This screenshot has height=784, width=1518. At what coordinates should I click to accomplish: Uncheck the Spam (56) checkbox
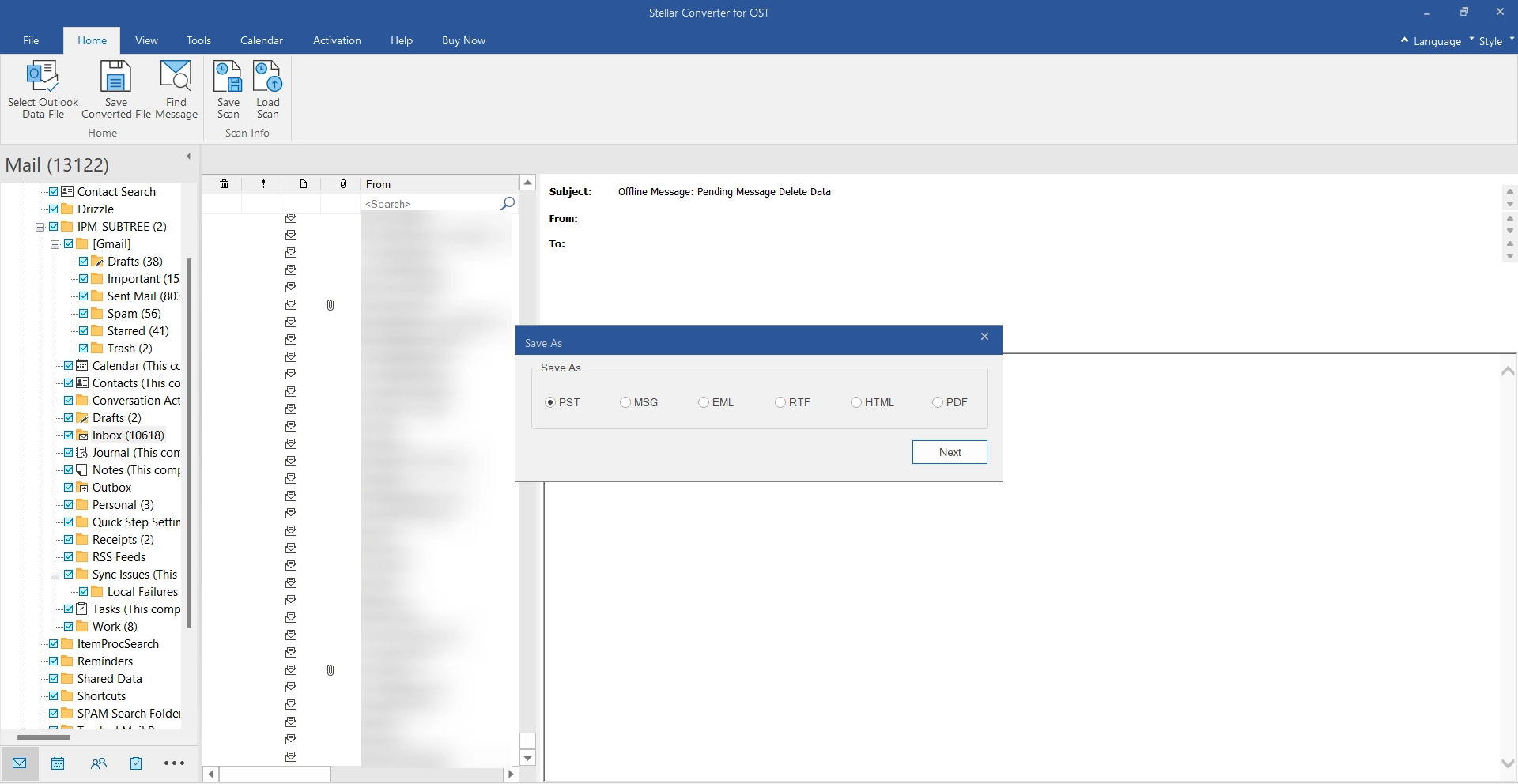tap(84, 314)
